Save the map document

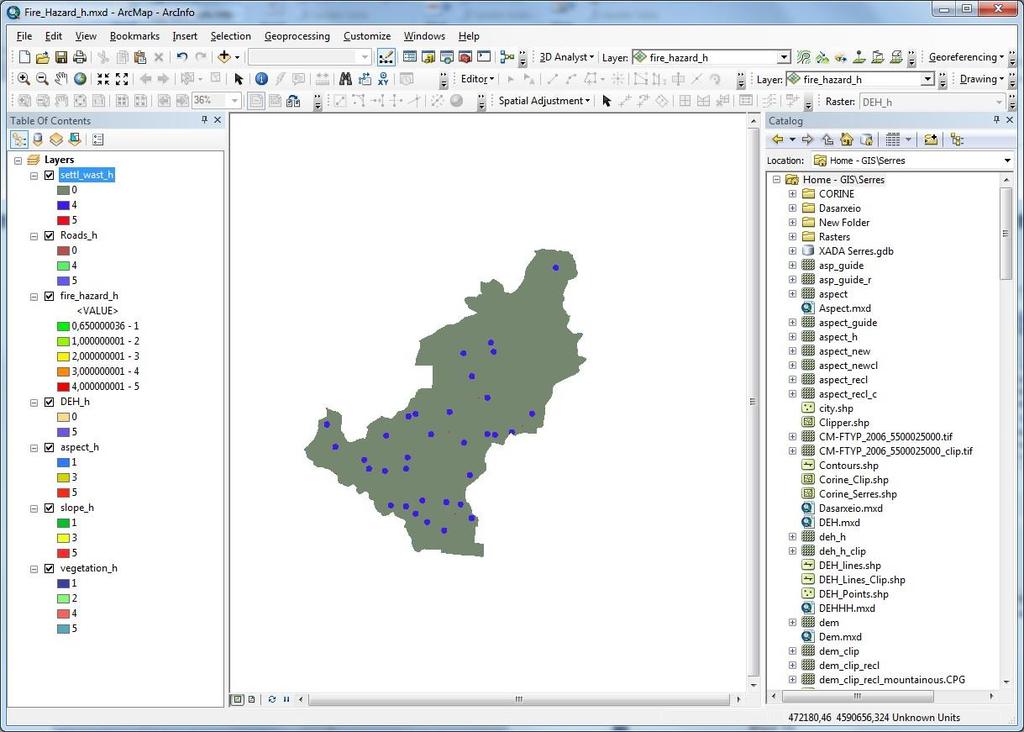point(61,57)
